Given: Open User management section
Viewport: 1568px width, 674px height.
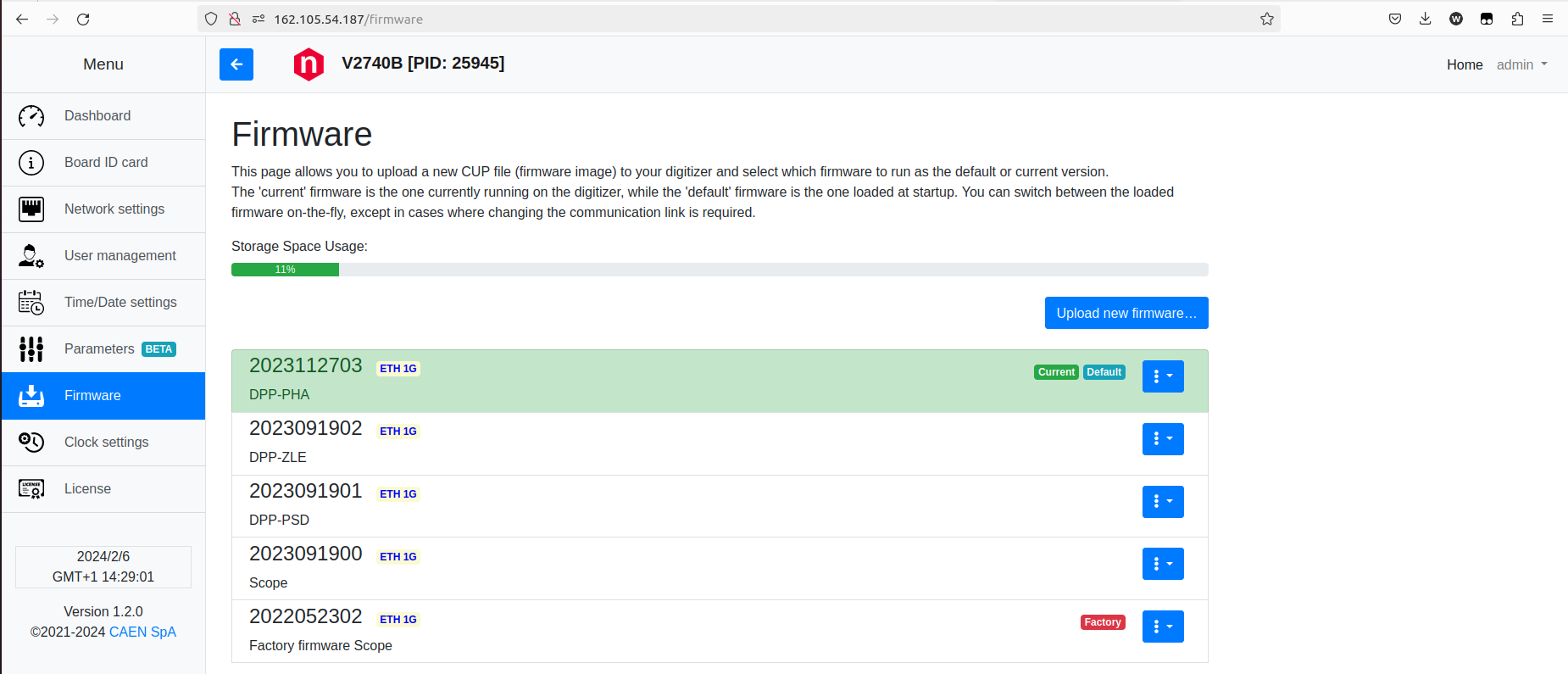Looking at the screenshot, I should tap(103, 256).
